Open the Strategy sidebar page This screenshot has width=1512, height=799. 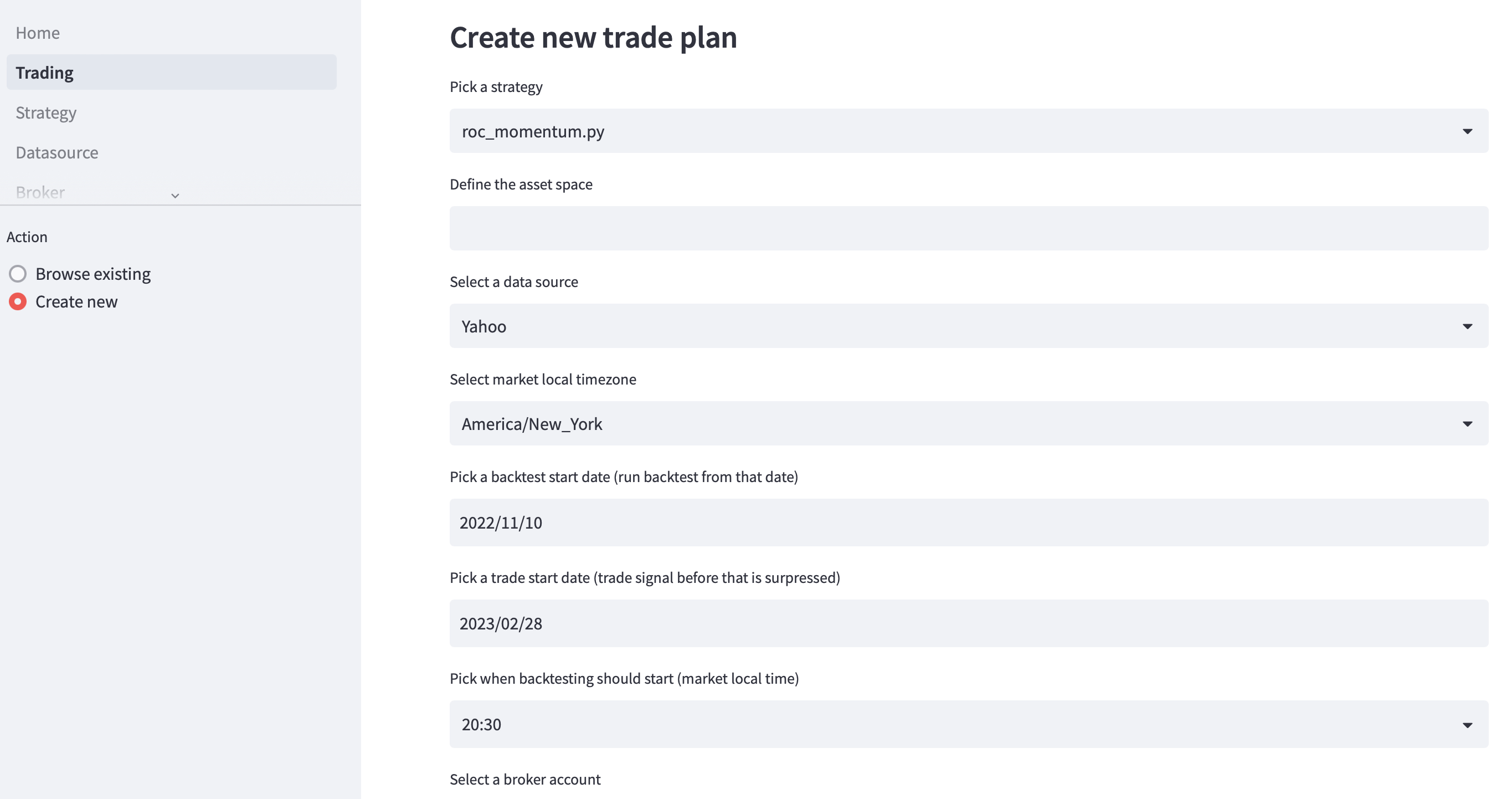[x=46, y=112]
